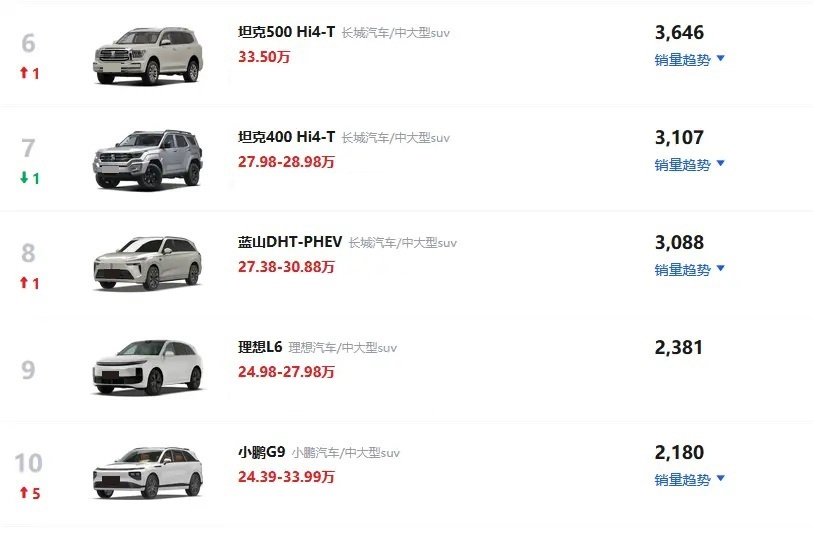Viewport: 813px width, 533px height.
Task: Open the 小鹏G9 model title link
Action: (261, 452)
